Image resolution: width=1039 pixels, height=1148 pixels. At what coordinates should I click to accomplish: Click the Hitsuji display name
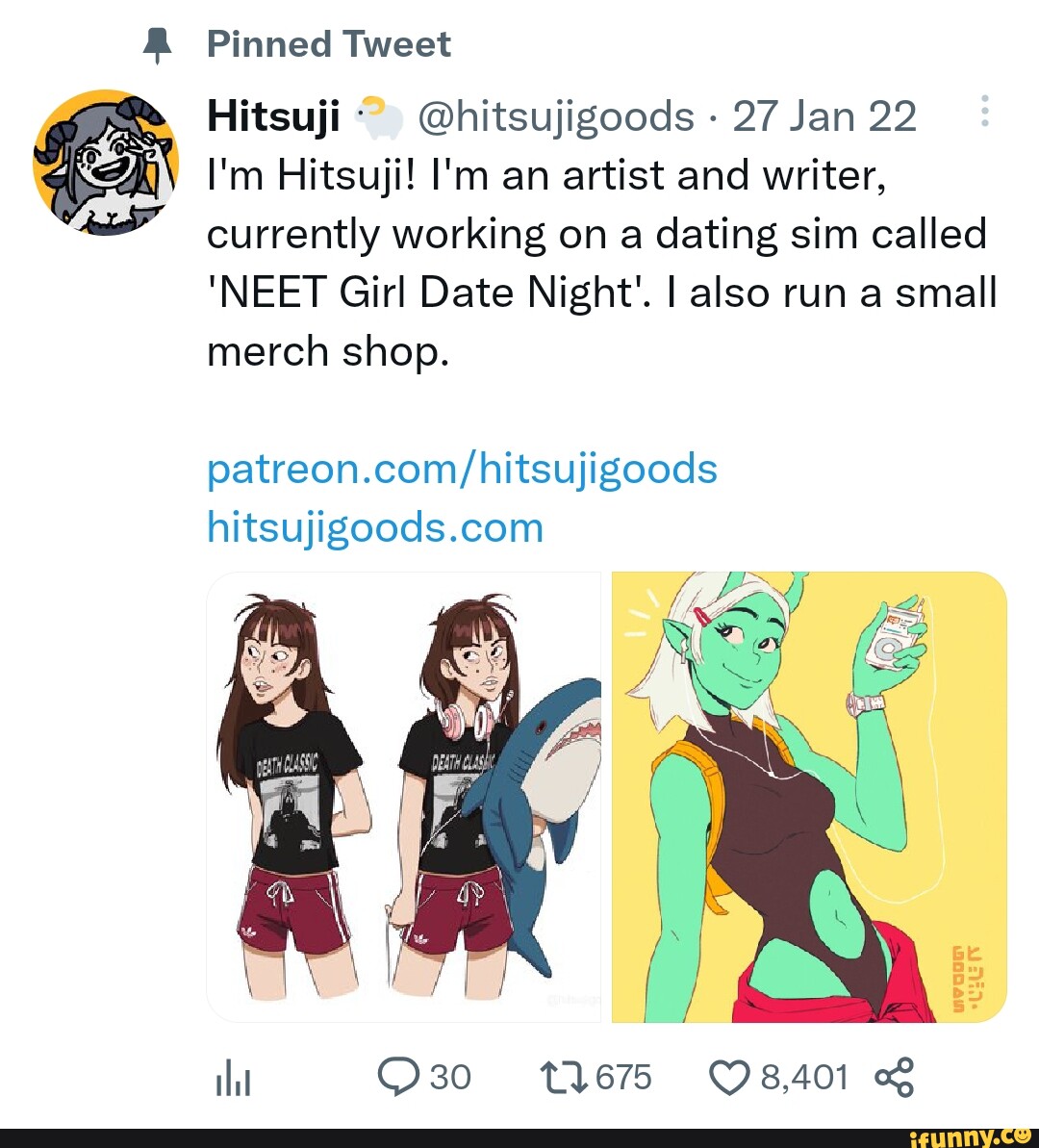[x=274, y=117]
